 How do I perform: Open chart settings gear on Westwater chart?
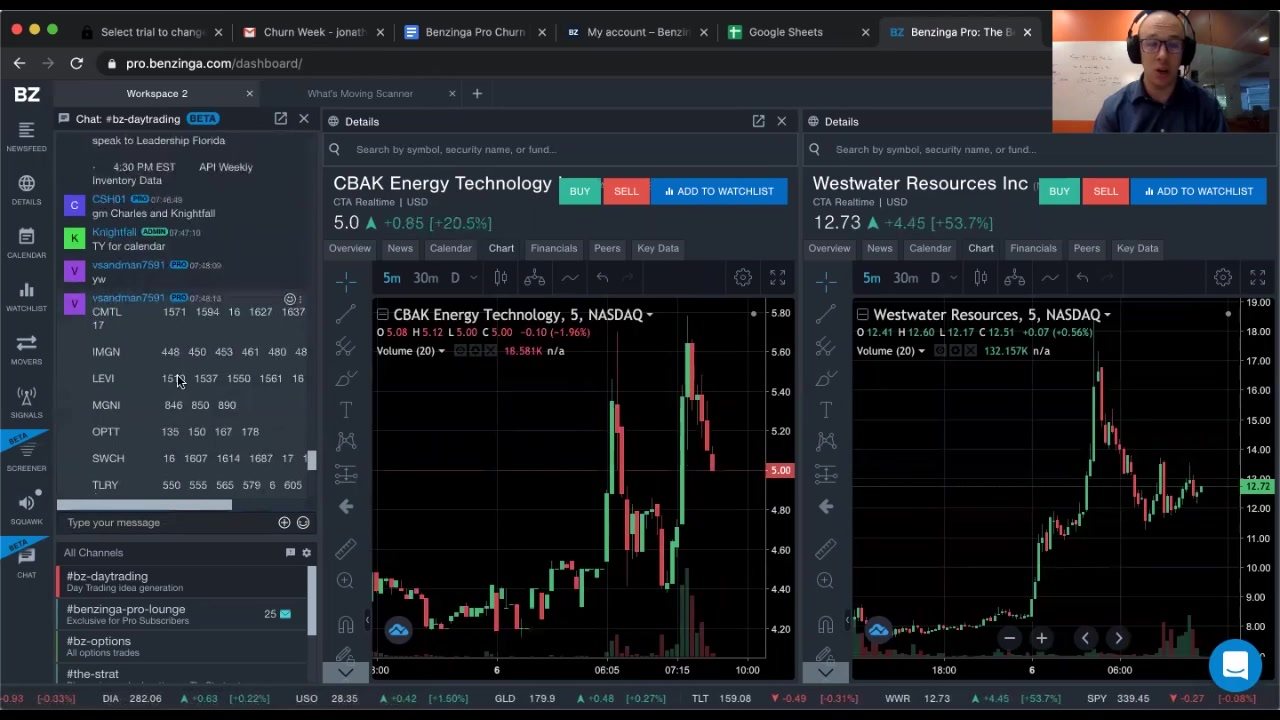pos(1223,278)
